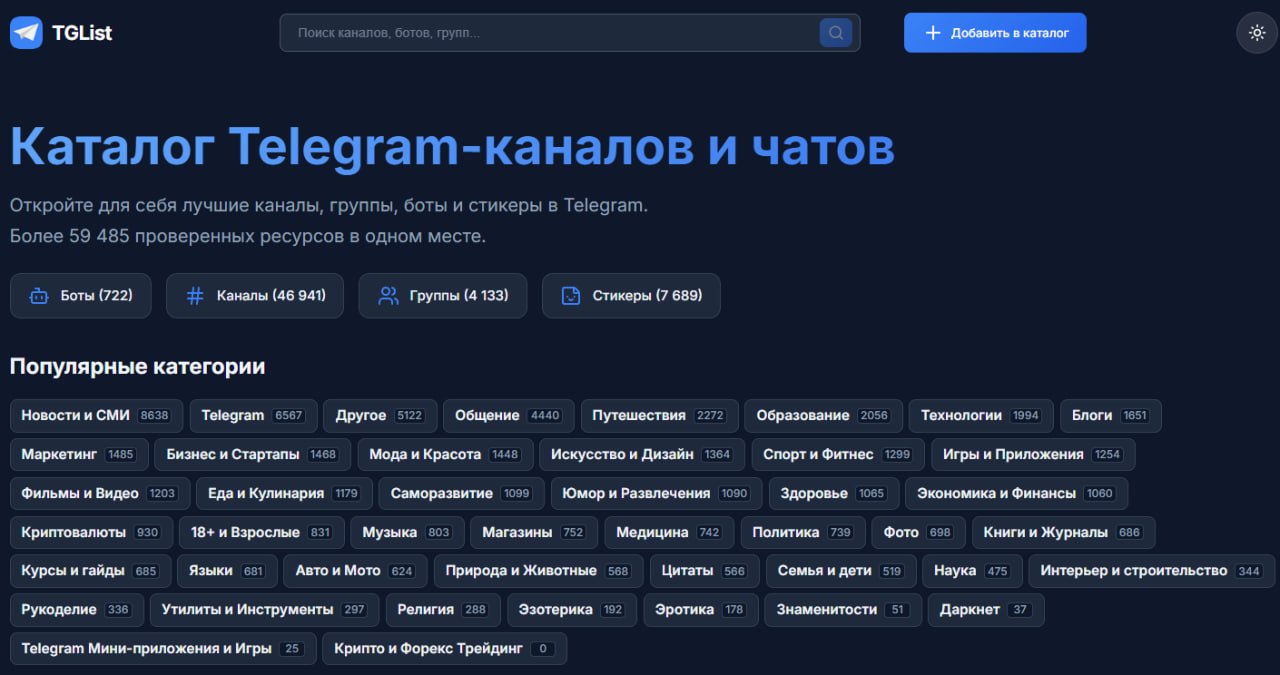1280x675 pixels.
Task: Open the Даркнет category
Action: pos(986,610)
